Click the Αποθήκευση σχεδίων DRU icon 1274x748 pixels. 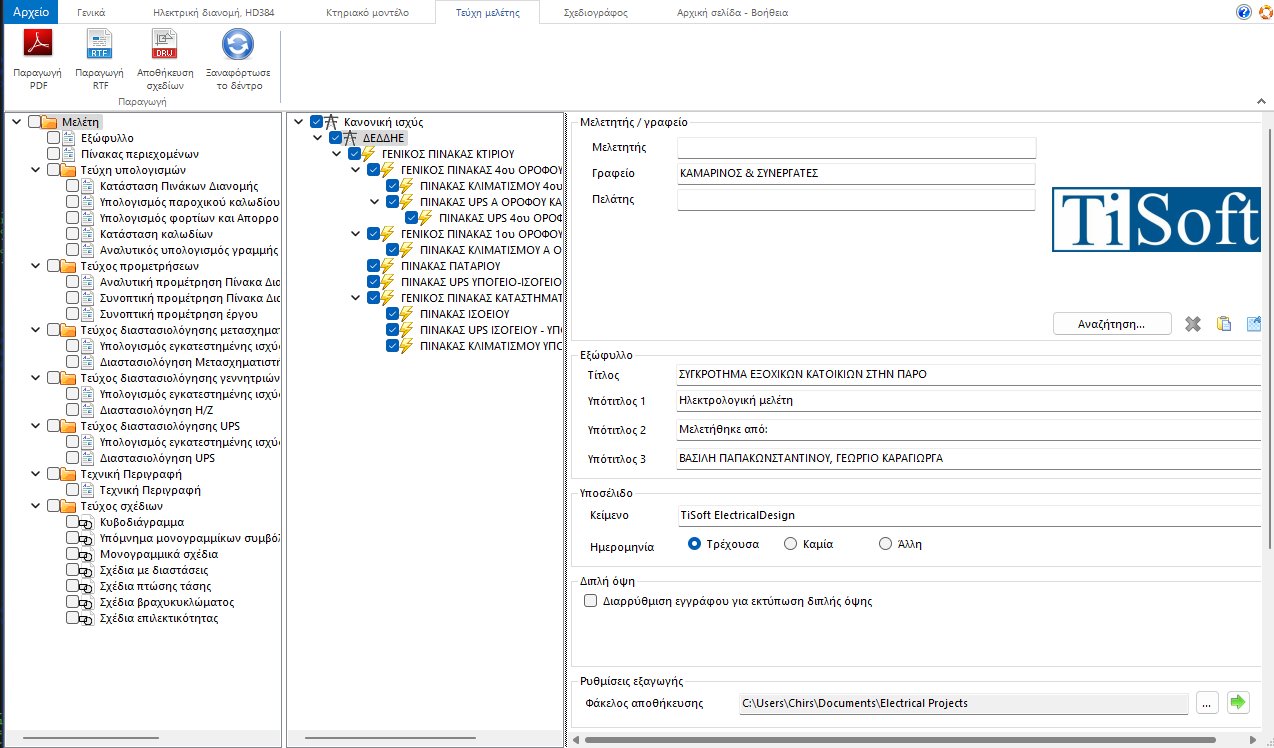(x=162, y=56)
